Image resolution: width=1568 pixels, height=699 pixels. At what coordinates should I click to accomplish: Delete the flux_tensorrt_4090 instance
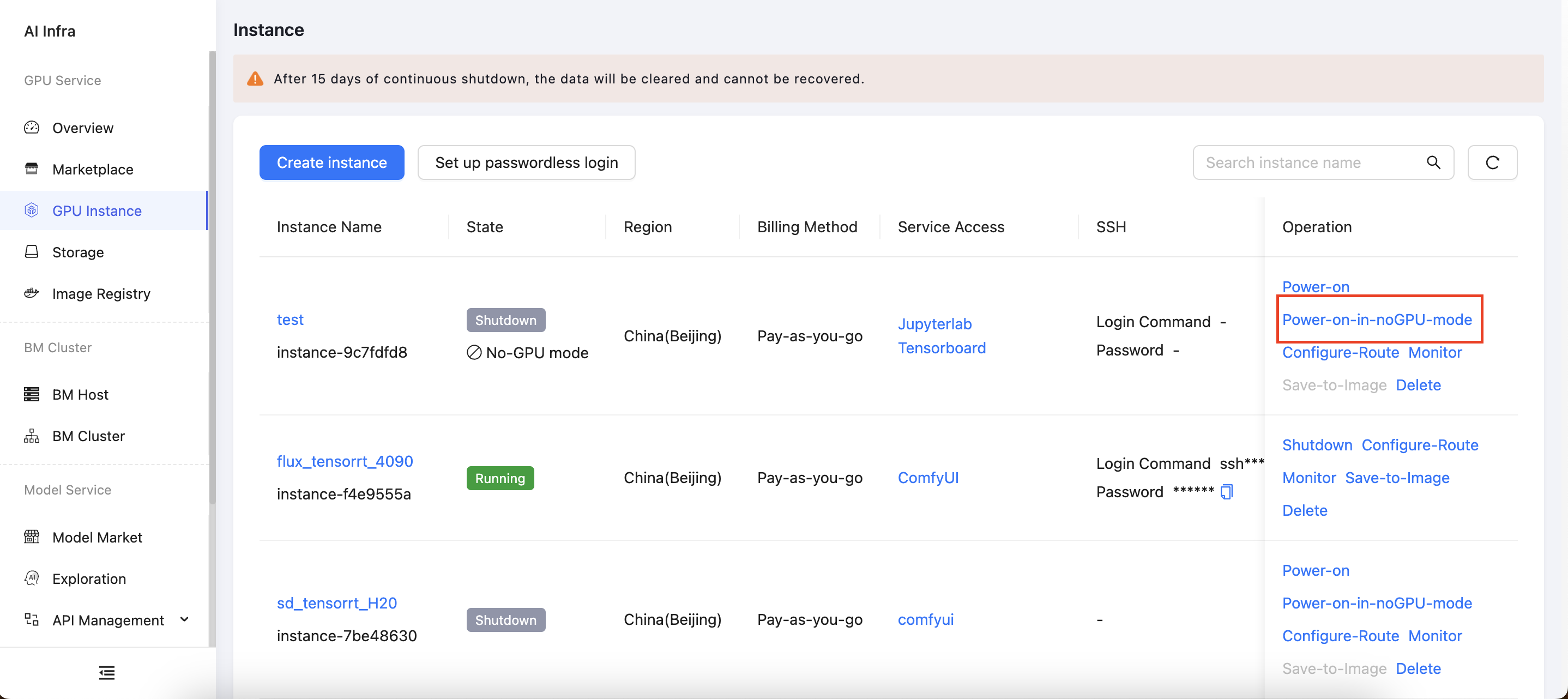click(x=1305, y=510)
